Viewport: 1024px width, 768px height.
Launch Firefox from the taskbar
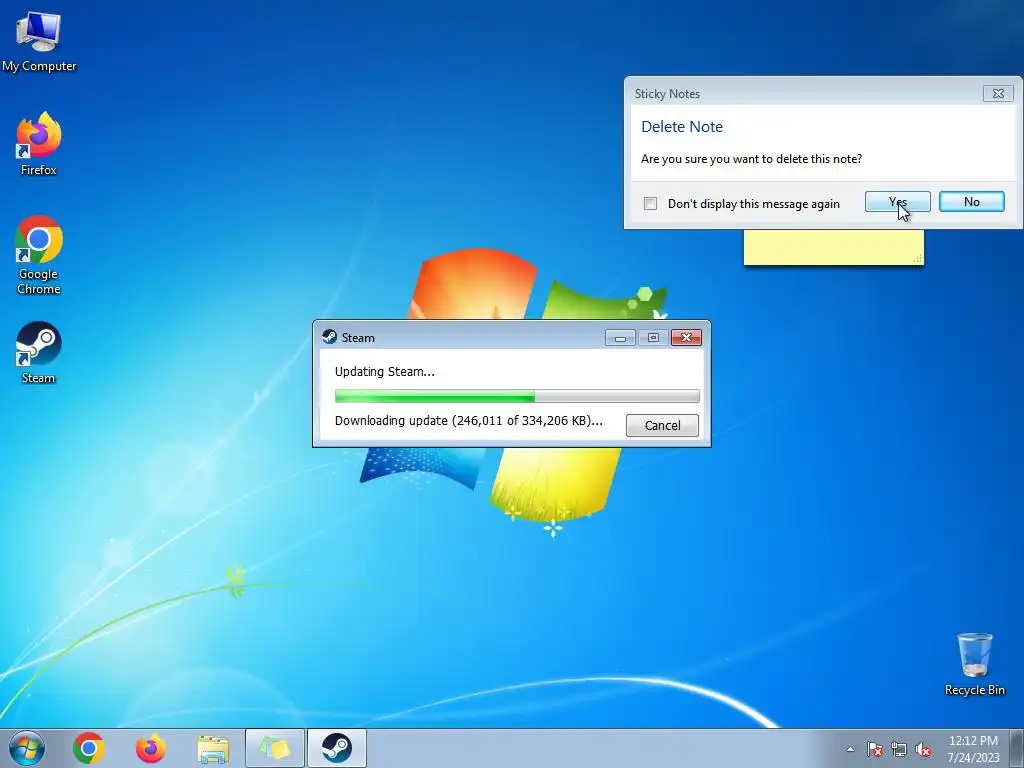pos(151,748)
